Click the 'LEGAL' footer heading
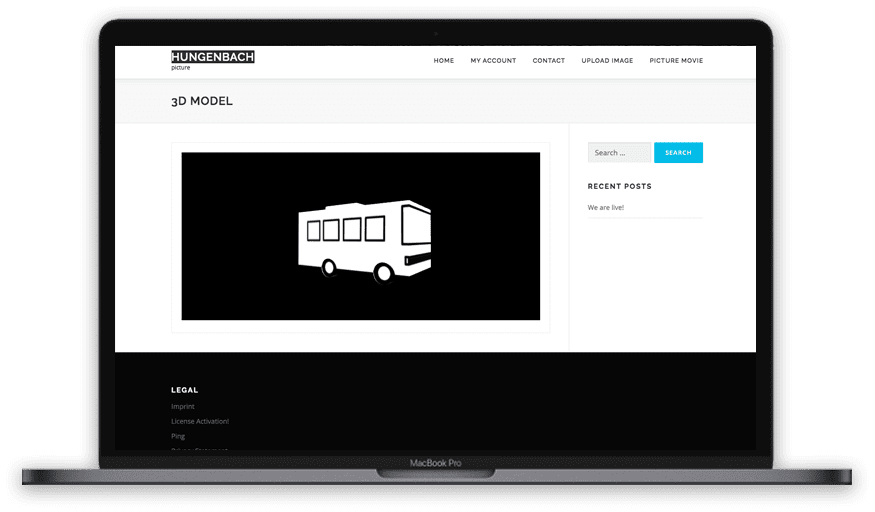875x512 pixels. [x=184, y=390]
